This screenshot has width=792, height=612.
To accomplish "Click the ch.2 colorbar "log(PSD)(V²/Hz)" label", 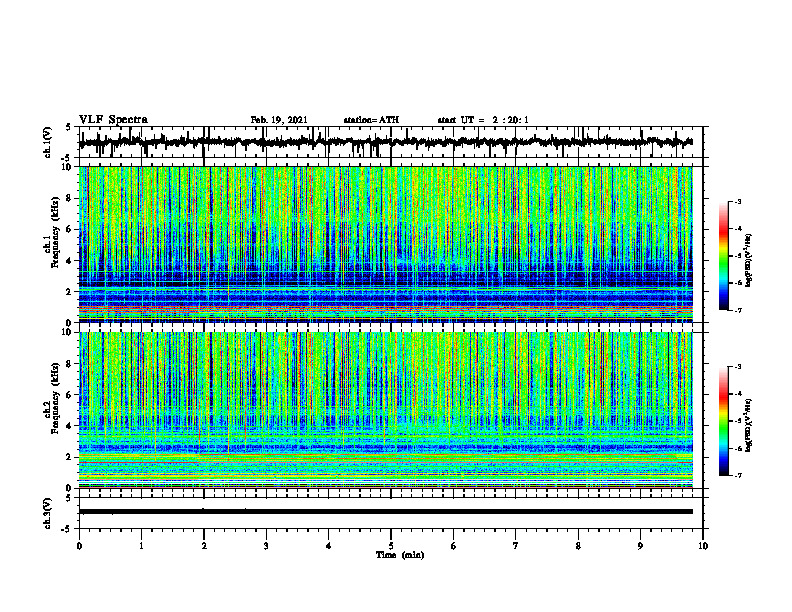I will (749, 426).
